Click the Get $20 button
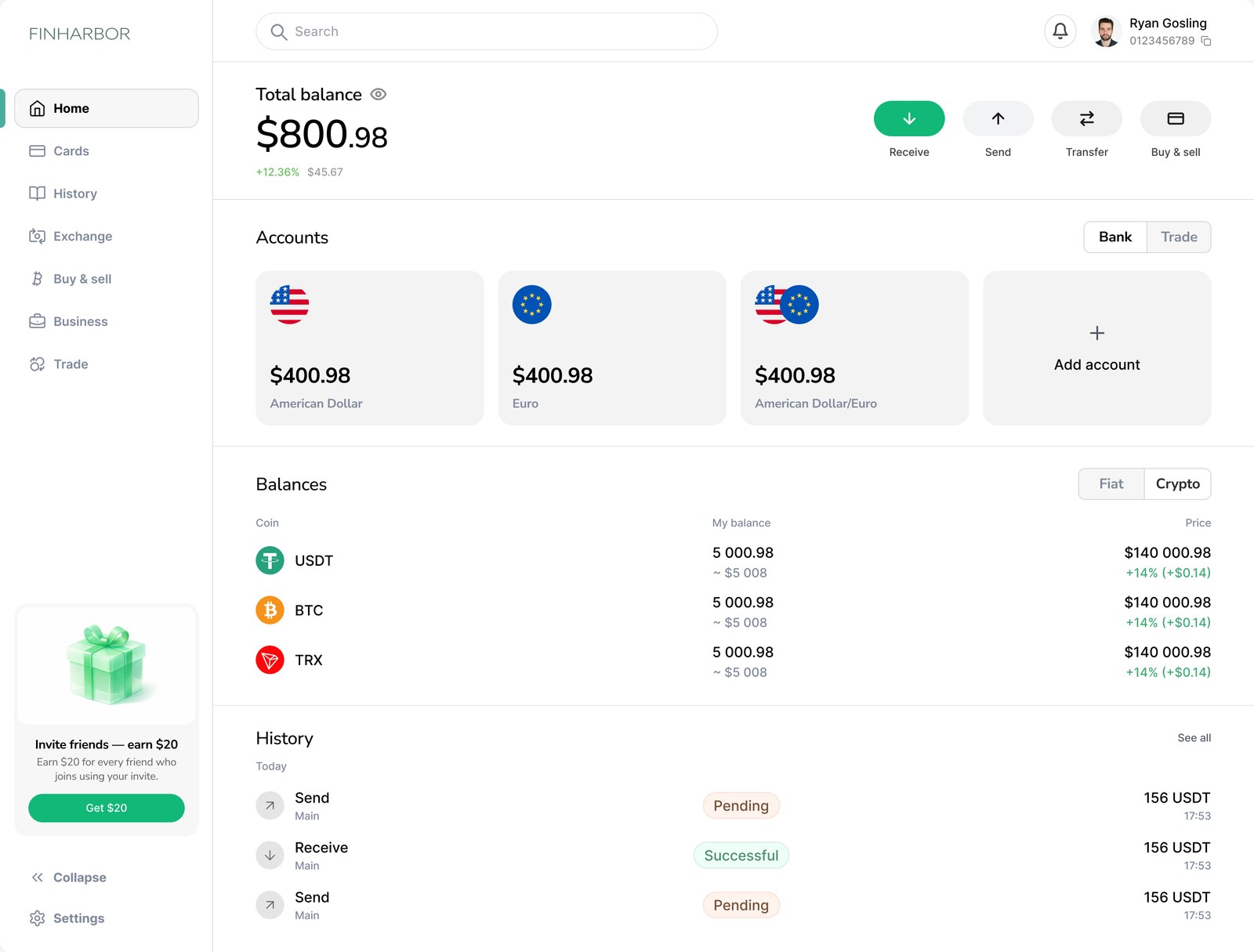The height and width of the screenshot is (952, 1254). (107, 808)
